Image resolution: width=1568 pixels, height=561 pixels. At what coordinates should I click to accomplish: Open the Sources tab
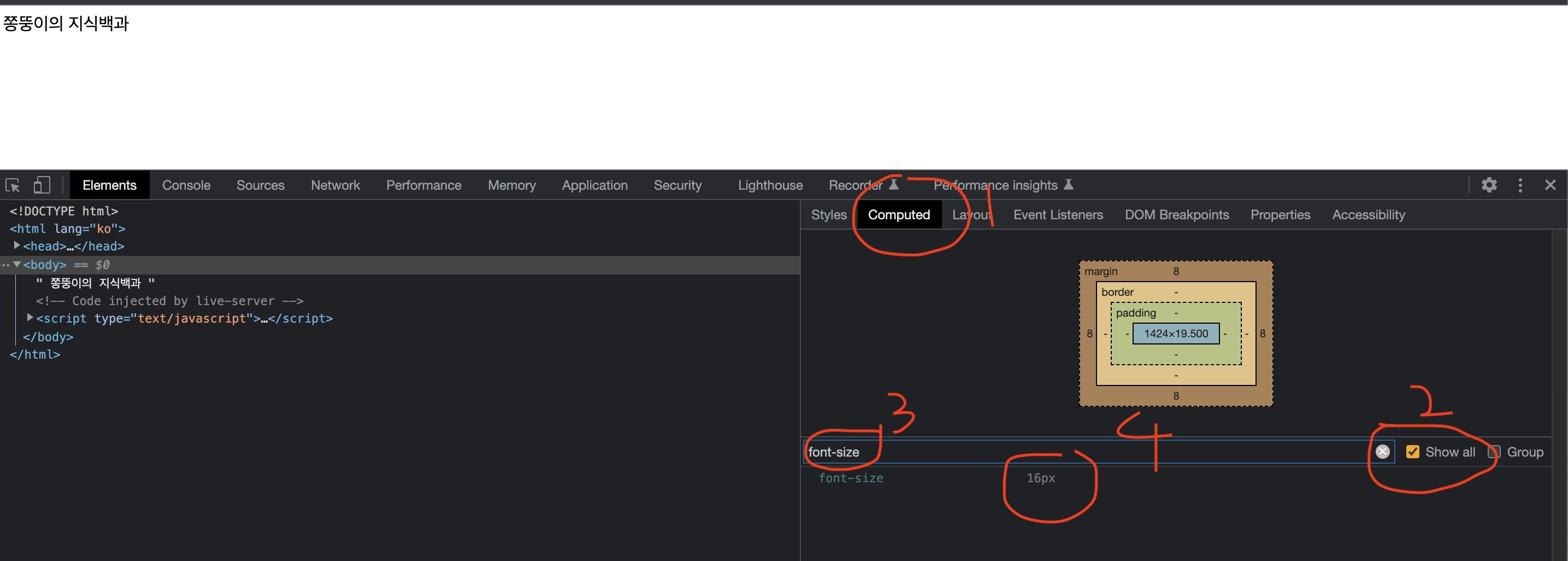click(x=260, y=185)
